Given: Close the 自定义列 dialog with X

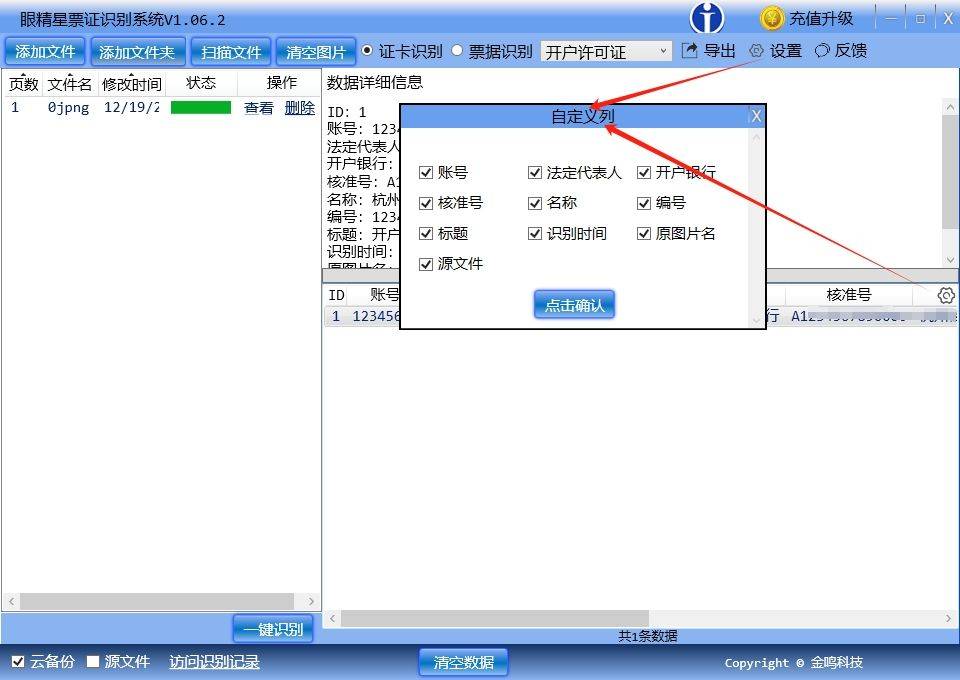Looking at the screenshot, I should 756,116.
